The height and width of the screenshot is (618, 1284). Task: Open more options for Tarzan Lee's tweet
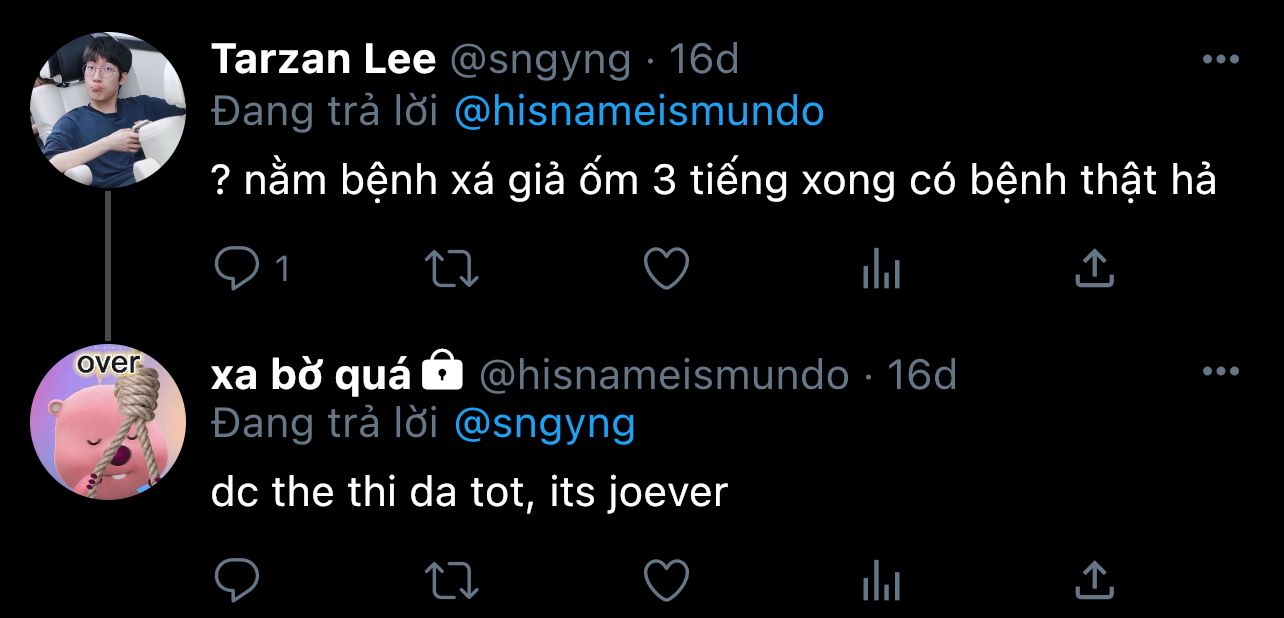pyautogui.click(x=1220, y=60)
